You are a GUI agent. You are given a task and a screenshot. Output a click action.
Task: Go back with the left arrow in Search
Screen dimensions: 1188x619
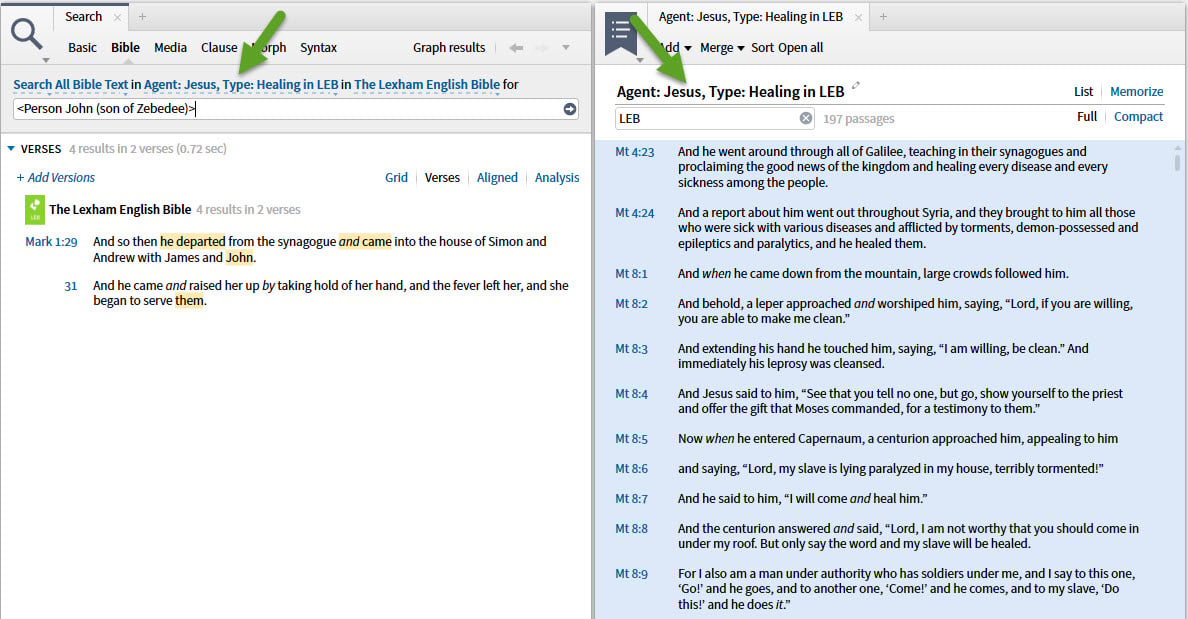point(516,48)
